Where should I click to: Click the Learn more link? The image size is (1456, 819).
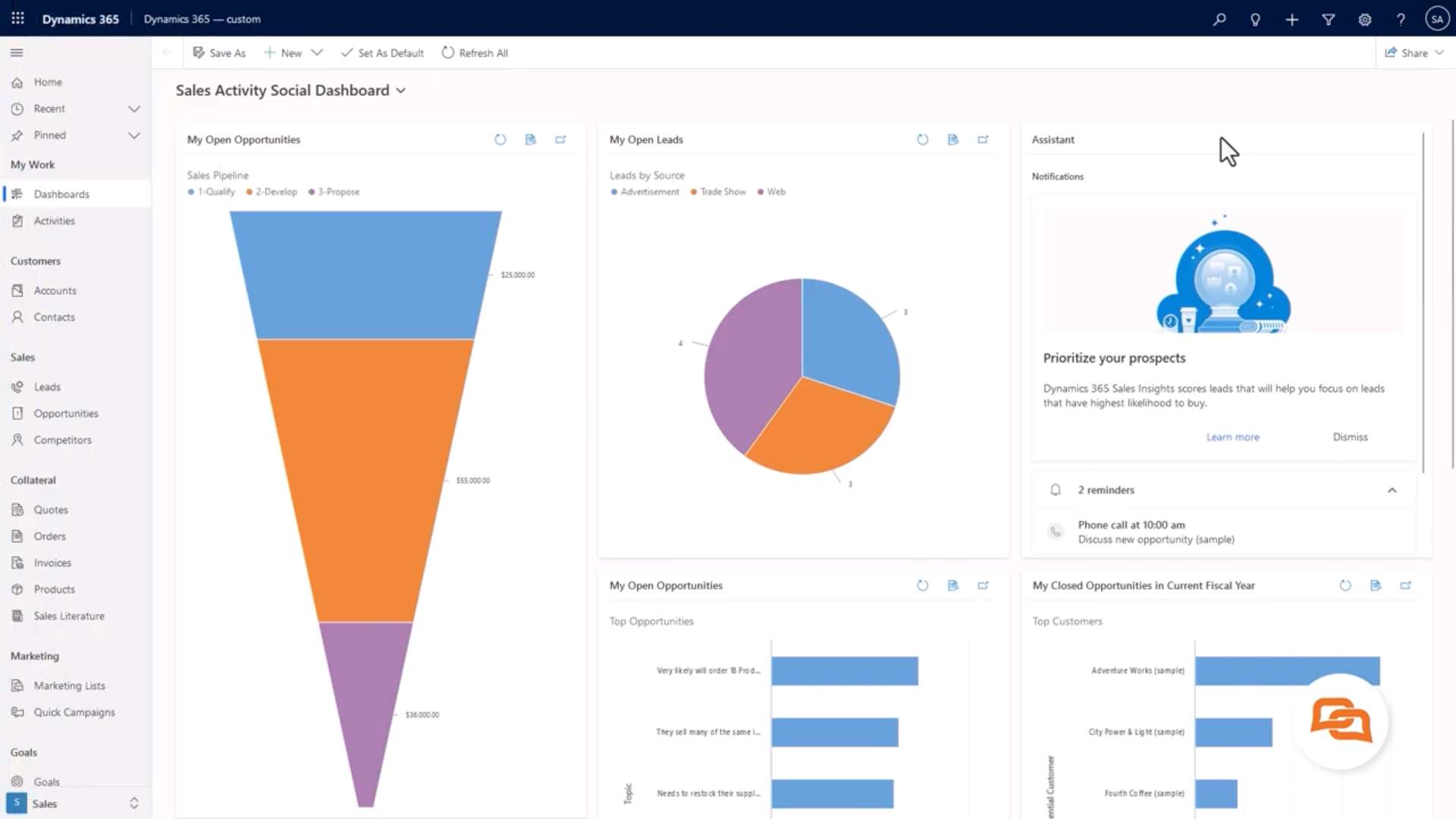coord(1232,437)
